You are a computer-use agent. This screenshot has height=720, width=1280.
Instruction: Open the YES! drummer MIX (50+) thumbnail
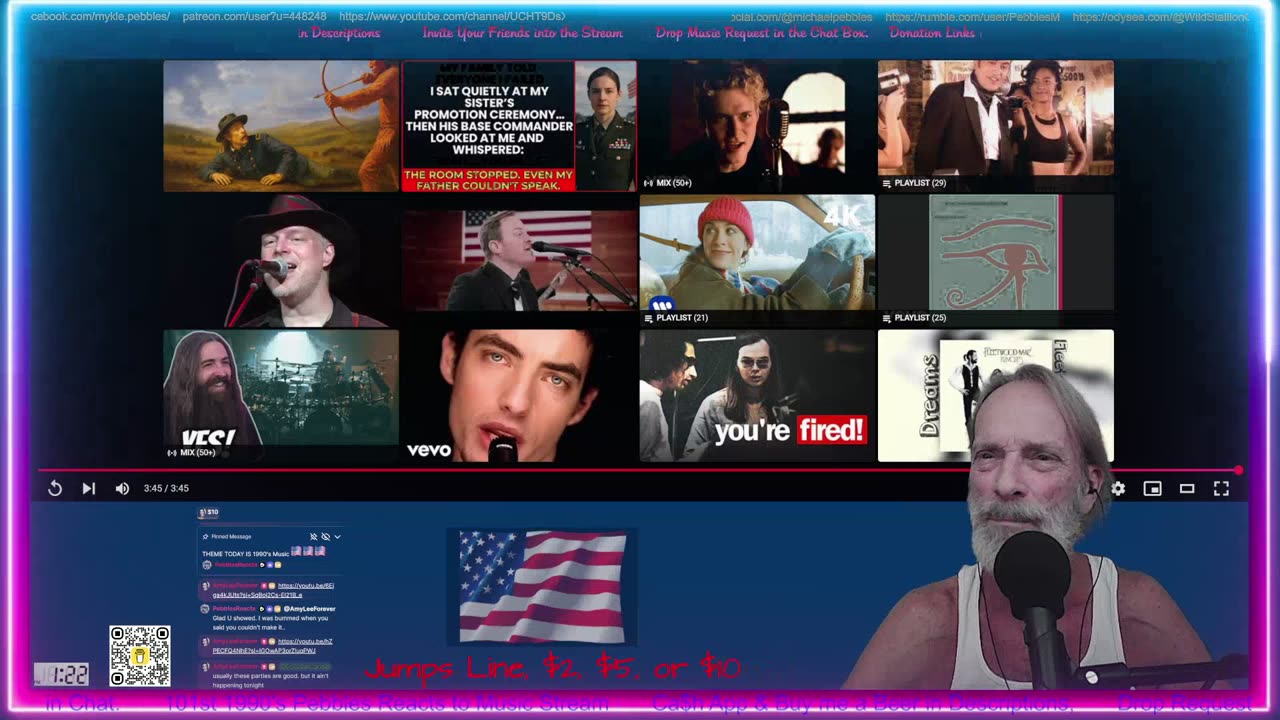click(281, 396)
